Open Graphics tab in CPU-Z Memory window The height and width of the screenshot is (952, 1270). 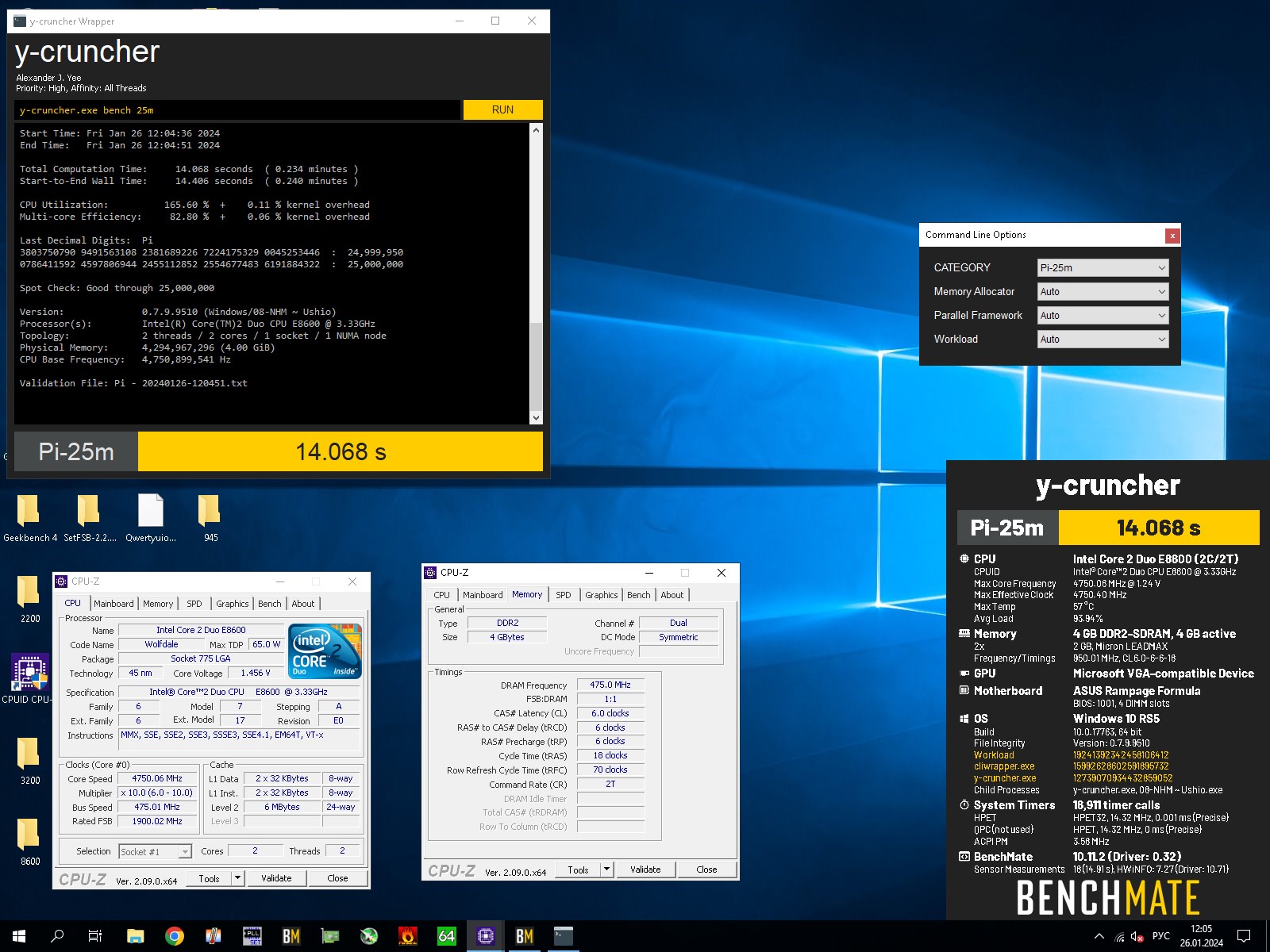click(601, 595)
